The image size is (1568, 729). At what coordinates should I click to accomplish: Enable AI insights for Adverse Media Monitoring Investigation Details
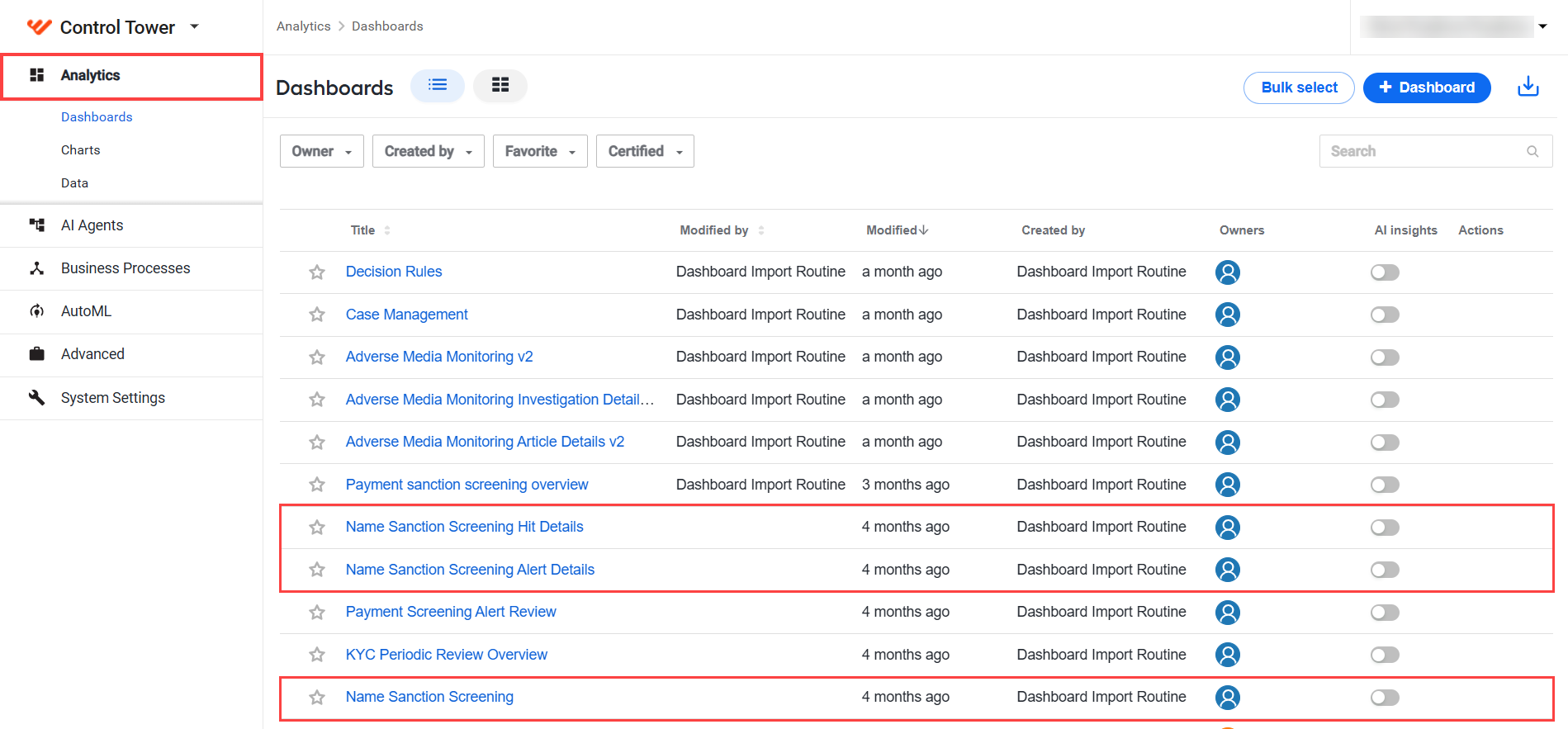[x=1385, y=400]
